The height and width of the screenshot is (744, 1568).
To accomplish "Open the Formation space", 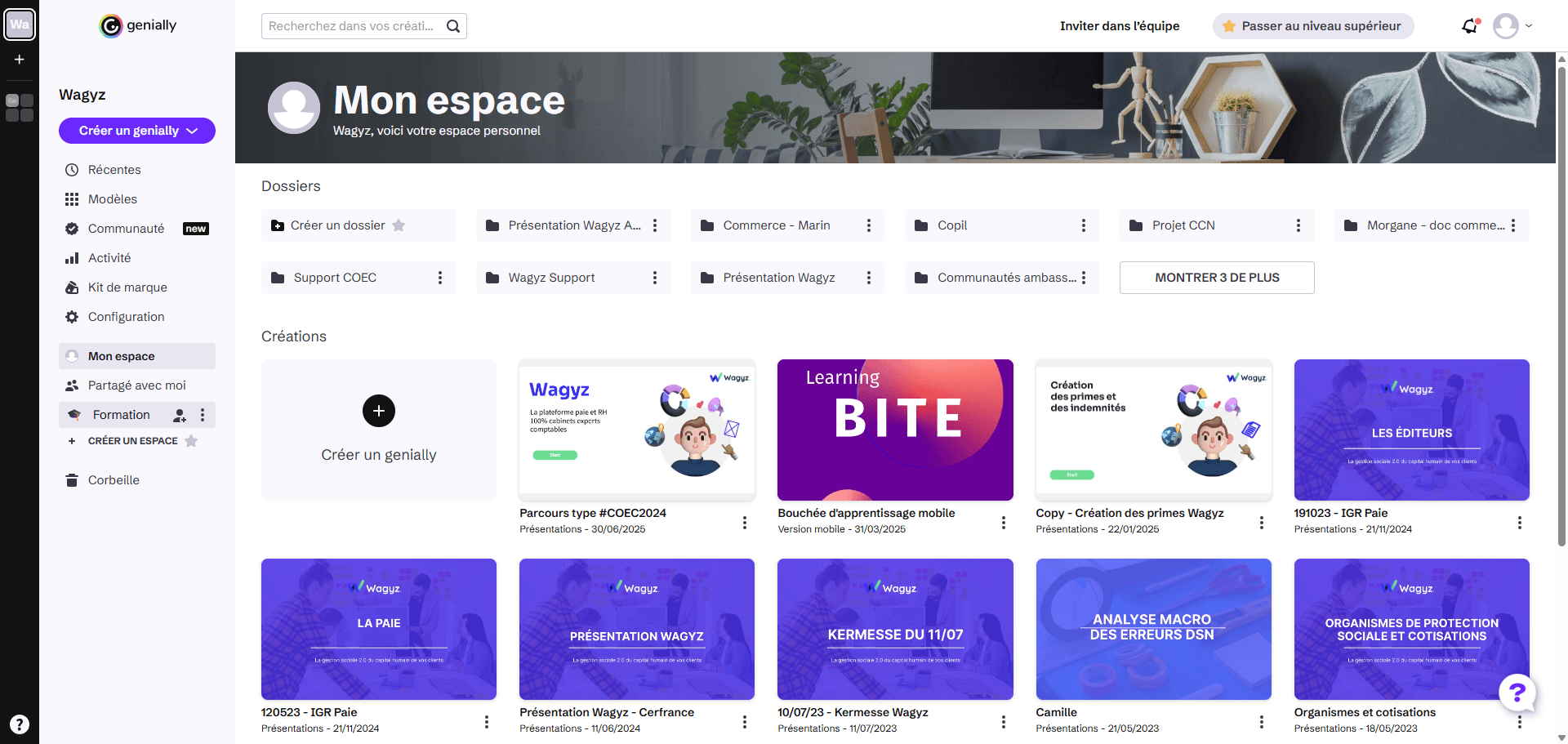I will coord(121,415).
